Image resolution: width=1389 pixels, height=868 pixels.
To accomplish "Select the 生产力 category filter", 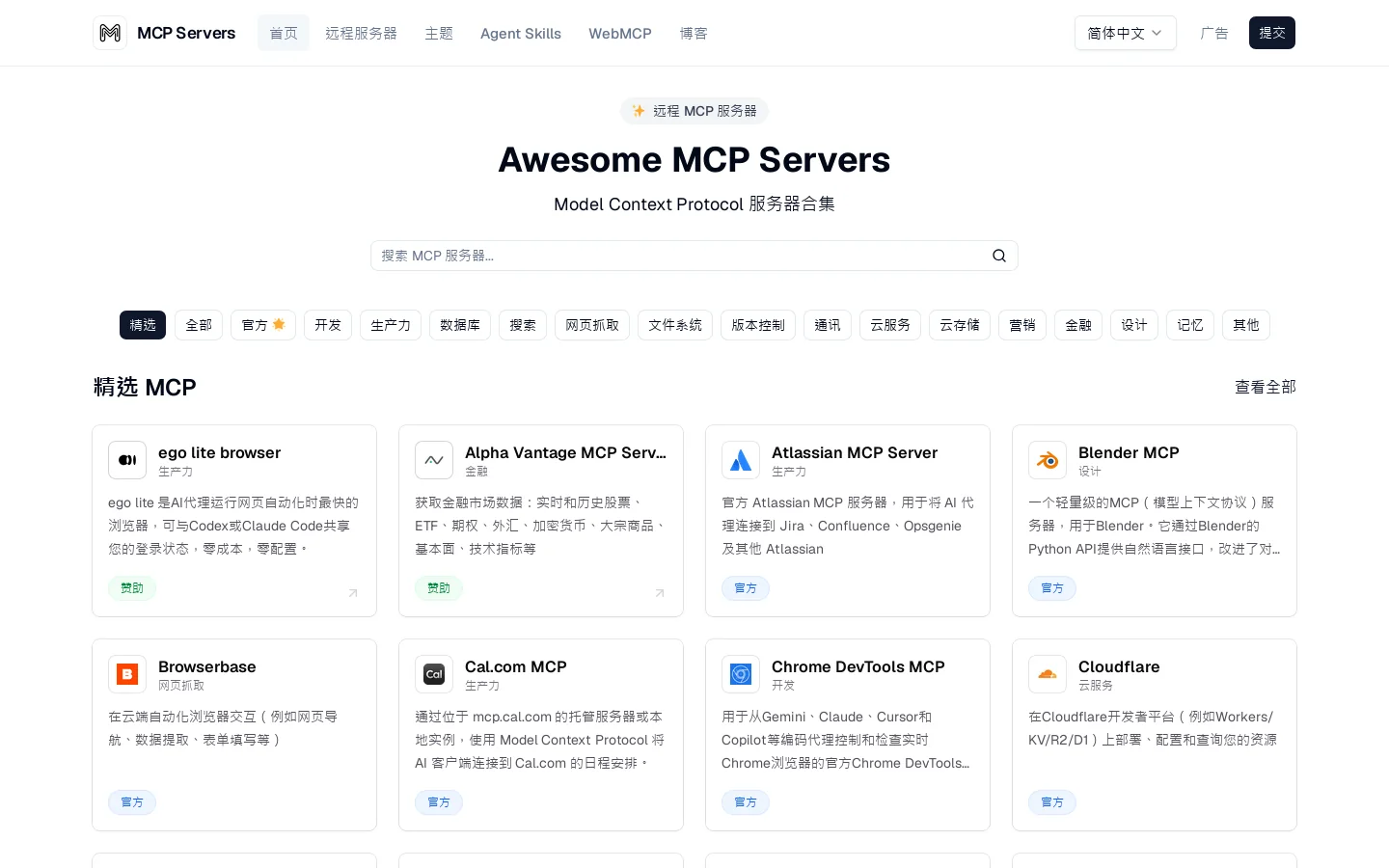I will point(391,325).
